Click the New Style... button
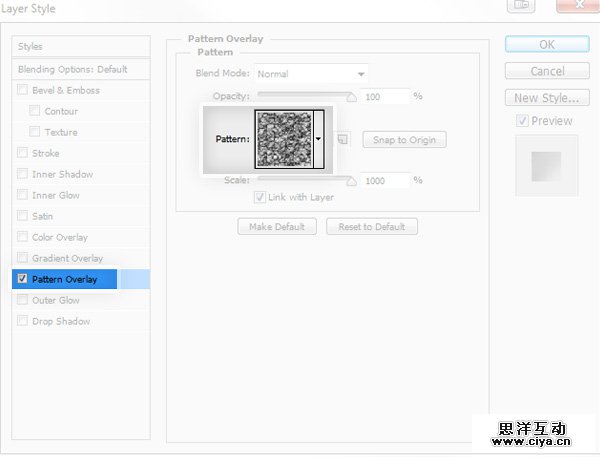The width and height of the screenshot is (600, 457). tap(546, 98)
